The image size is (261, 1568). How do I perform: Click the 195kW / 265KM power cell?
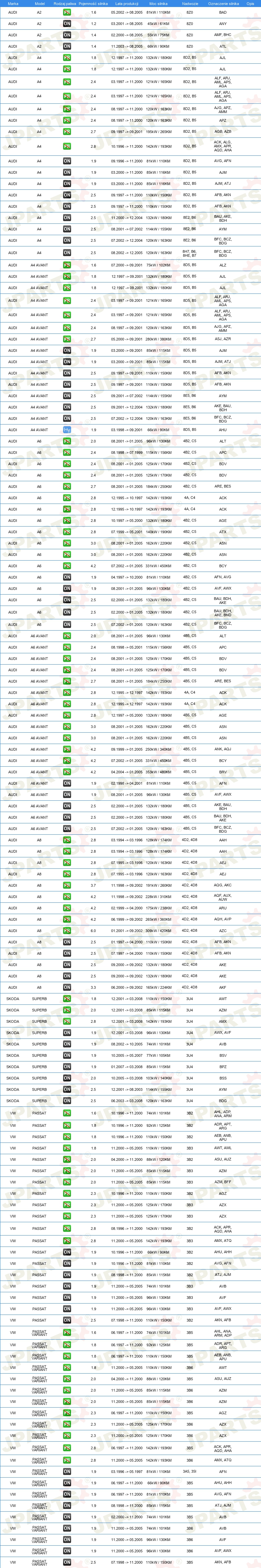point(159,131)
